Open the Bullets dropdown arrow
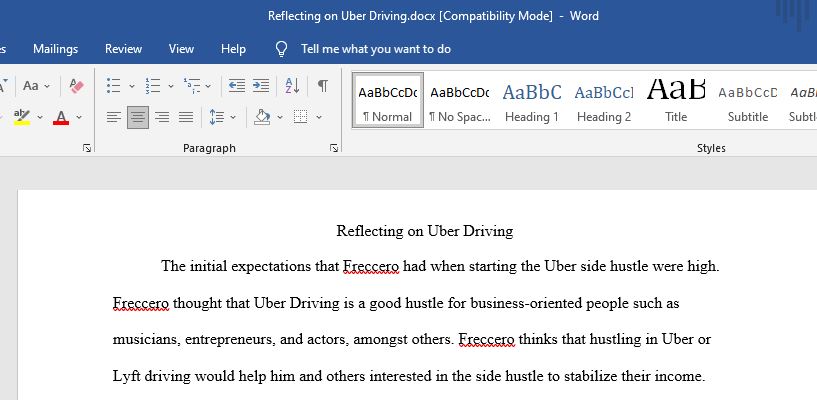 (x=131, y=86)
